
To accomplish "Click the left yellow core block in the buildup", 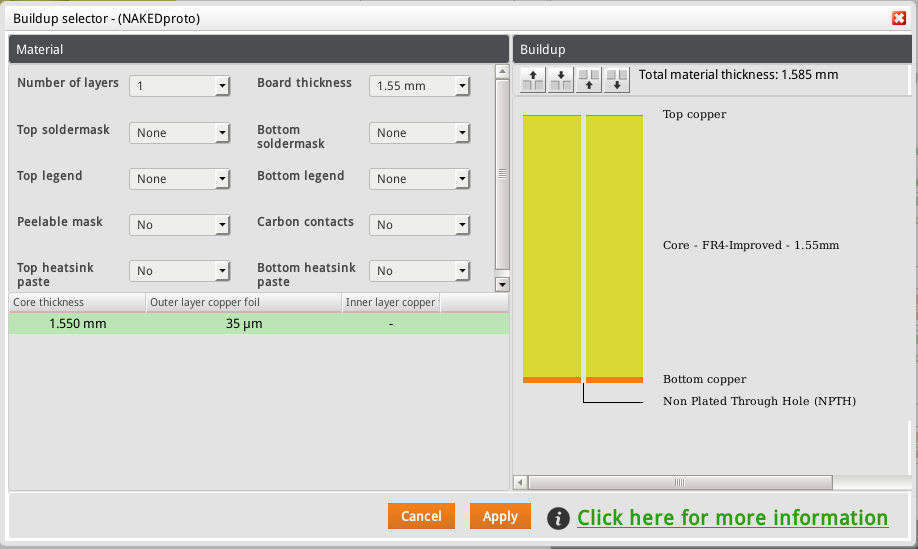I will [552, 247].
